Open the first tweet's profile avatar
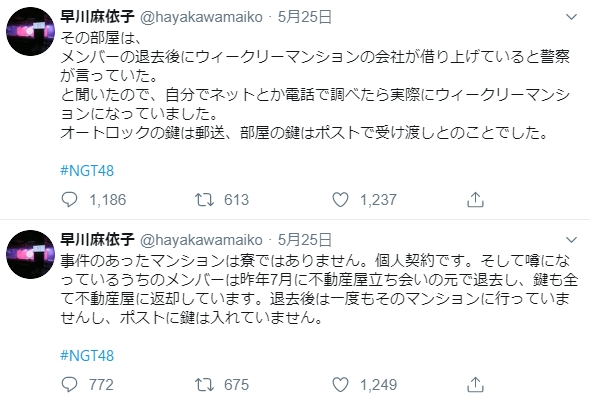The height and width of the screenshot is (398, 590). tap(30, 32)
